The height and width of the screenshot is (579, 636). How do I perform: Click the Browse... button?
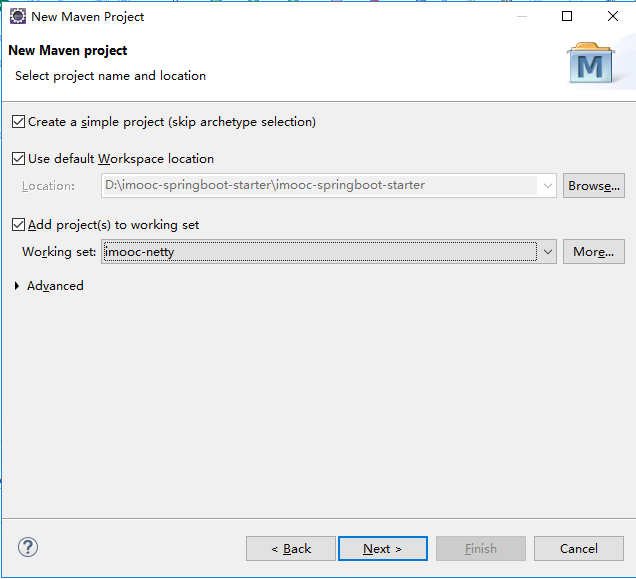[593, 185]
